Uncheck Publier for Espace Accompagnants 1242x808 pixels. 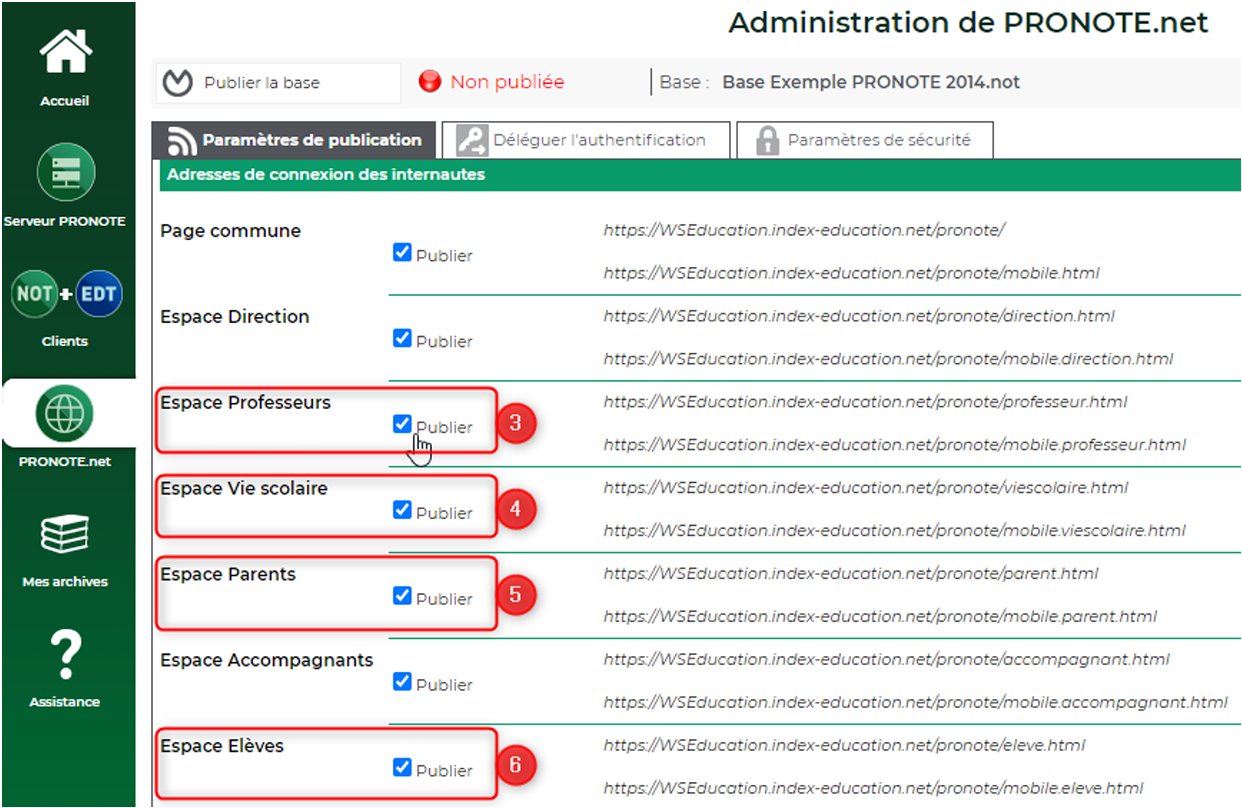click(402, 682)
